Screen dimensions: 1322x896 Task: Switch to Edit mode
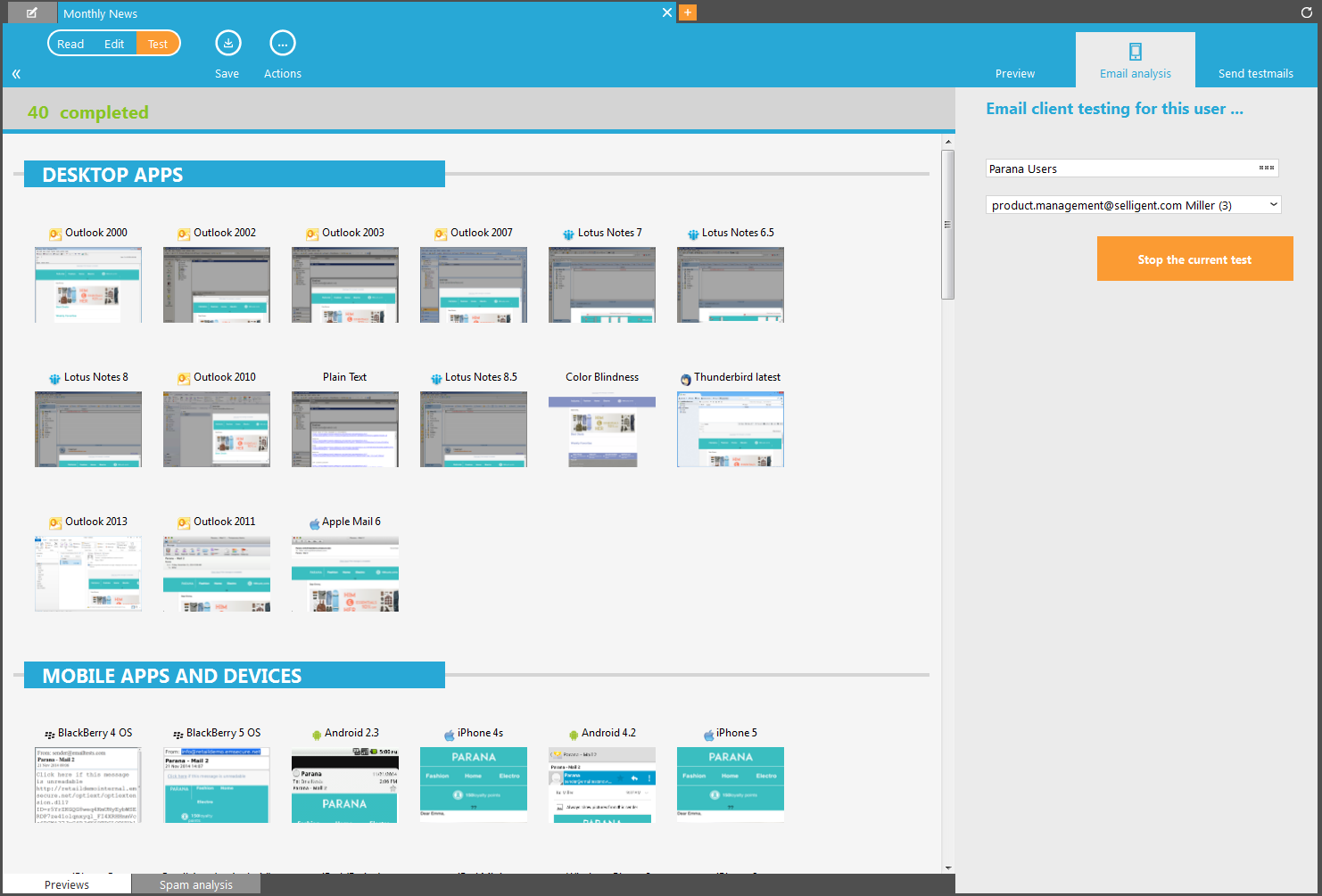click(x=114, y=44)
